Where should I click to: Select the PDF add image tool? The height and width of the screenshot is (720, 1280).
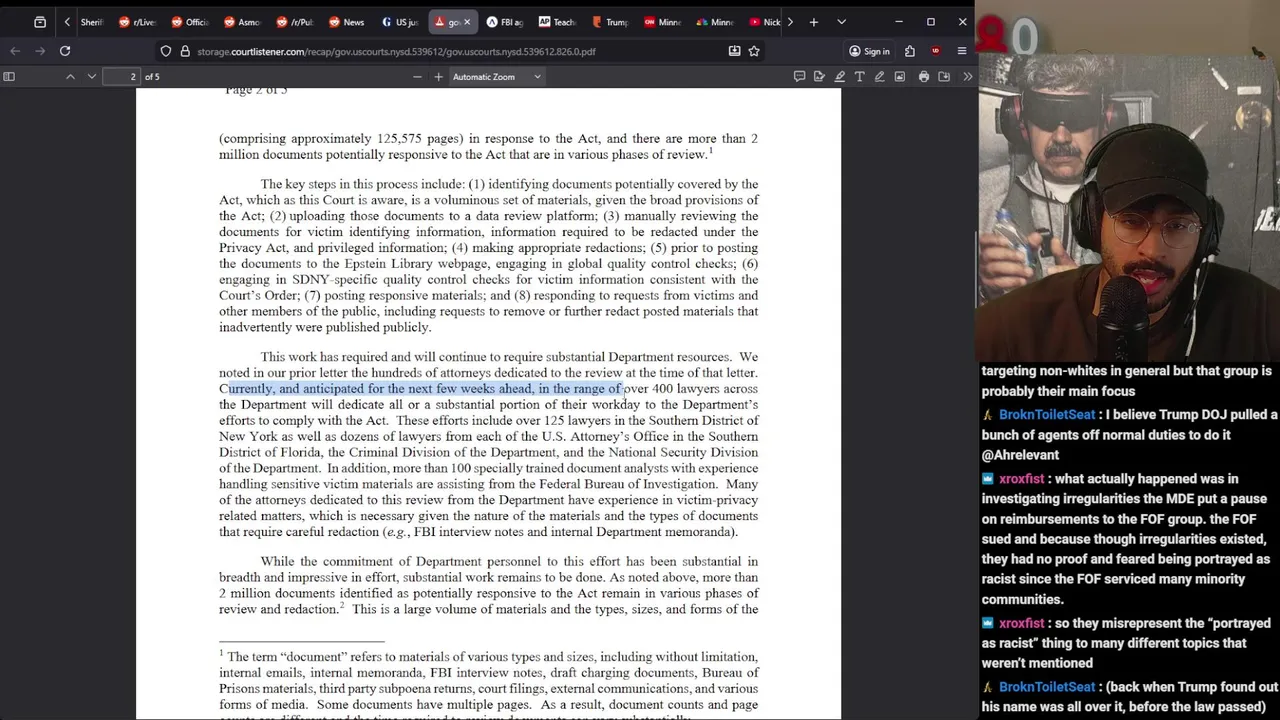[x=899, y=77]
